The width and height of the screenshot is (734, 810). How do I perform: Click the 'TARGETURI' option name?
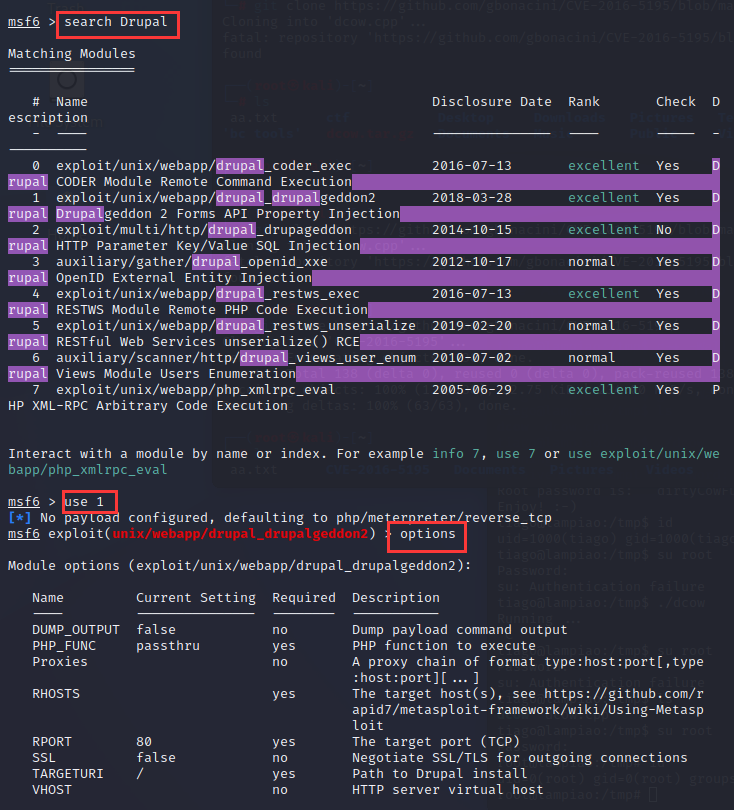[68, 774]
